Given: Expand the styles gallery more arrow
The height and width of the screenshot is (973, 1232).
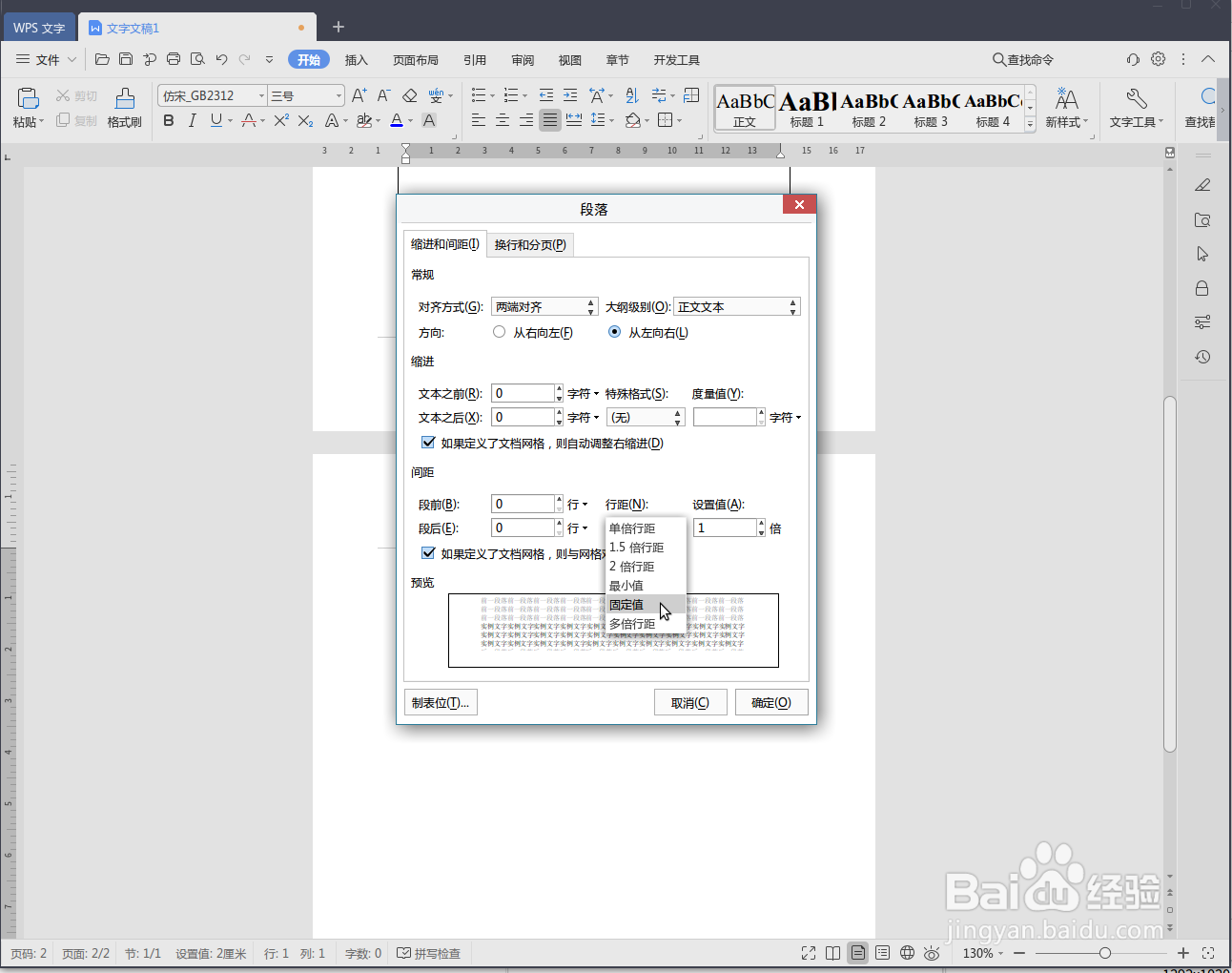Looking at the screenshot, I should [x=1030, y=124].
